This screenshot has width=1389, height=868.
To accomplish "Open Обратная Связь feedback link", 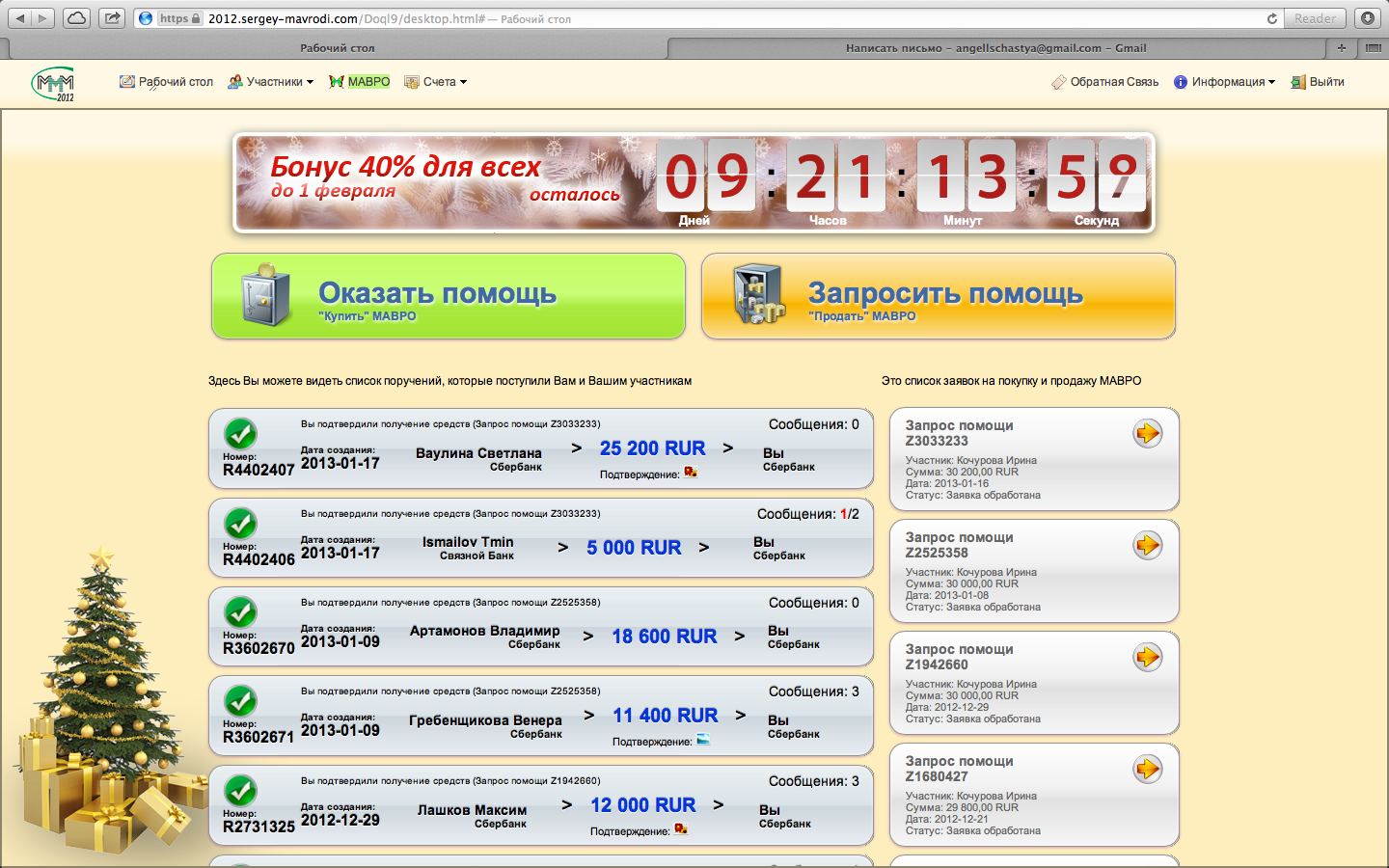I will tap(1105, 82).
